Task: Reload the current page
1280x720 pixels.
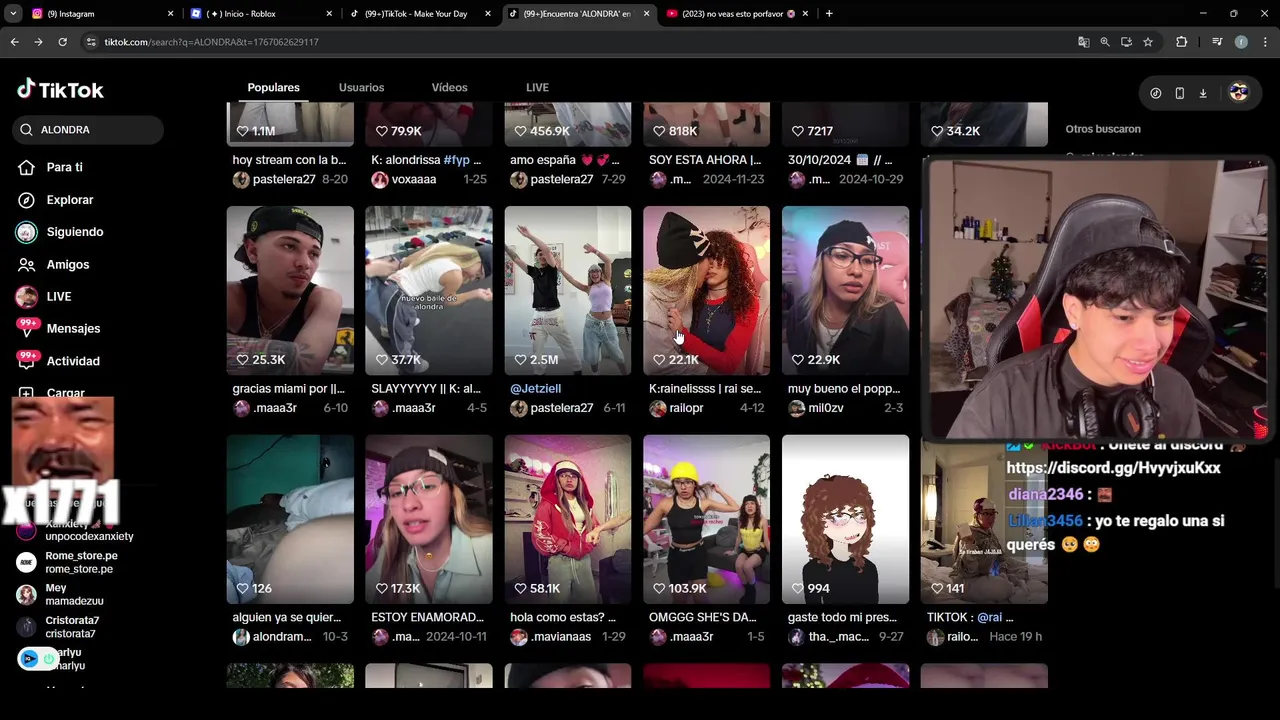Action: tap(62, 42)
